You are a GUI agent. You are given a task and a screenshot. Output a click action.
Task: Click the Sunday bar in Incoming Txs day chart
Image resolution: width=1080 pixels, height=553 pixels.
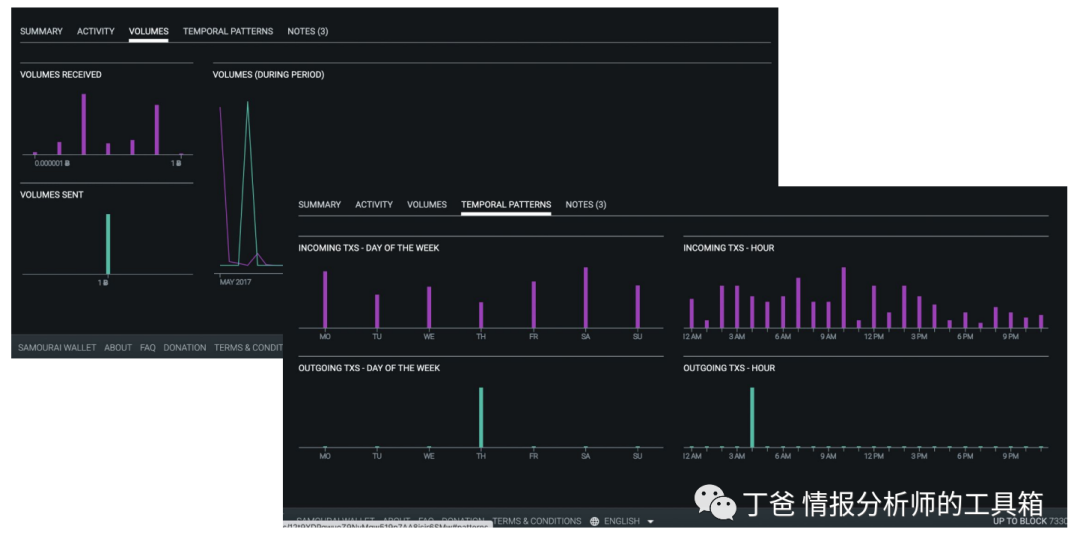point(638,306)
